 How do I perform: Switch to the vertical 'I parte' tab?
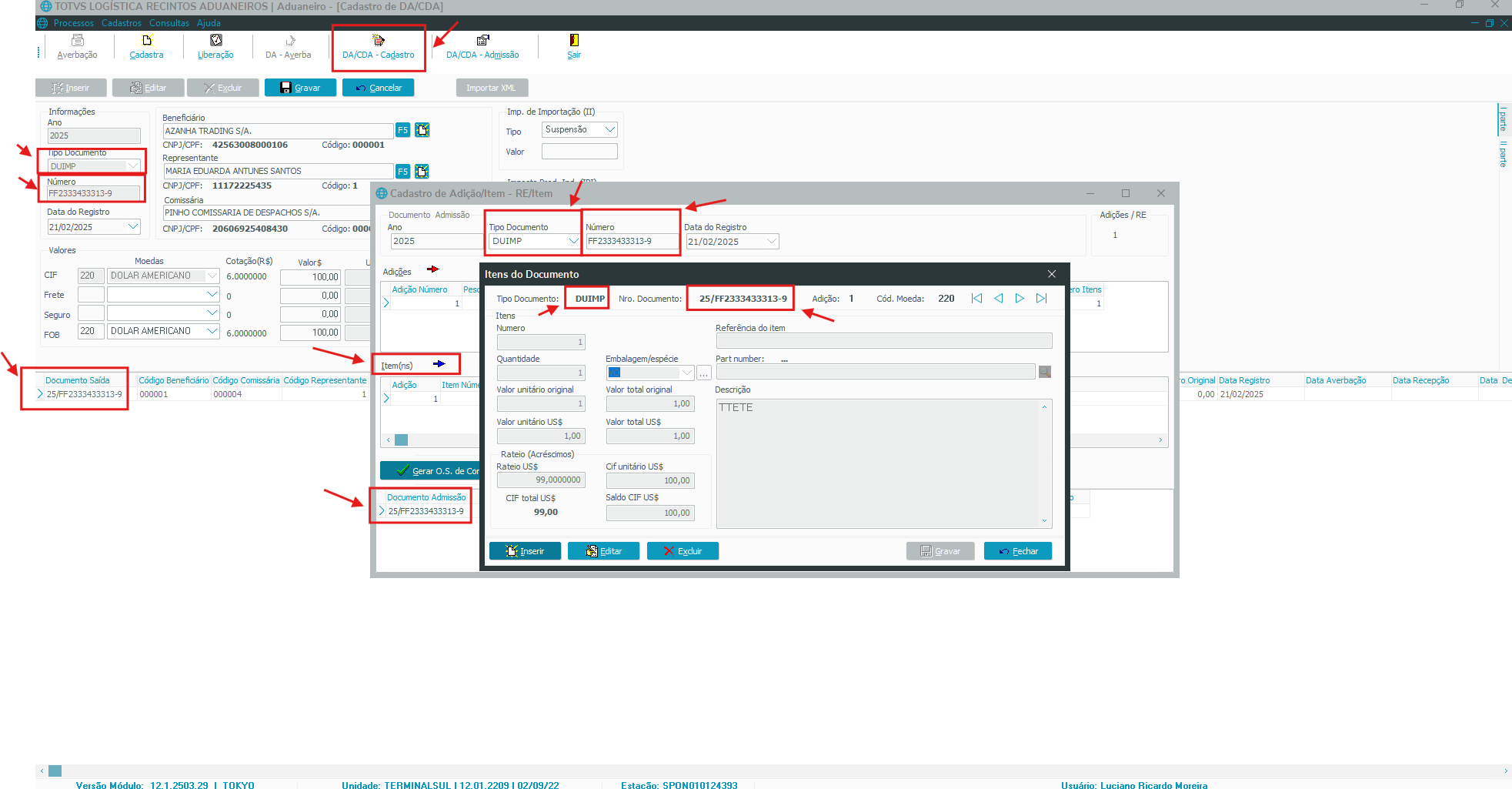coord(1503,119)
